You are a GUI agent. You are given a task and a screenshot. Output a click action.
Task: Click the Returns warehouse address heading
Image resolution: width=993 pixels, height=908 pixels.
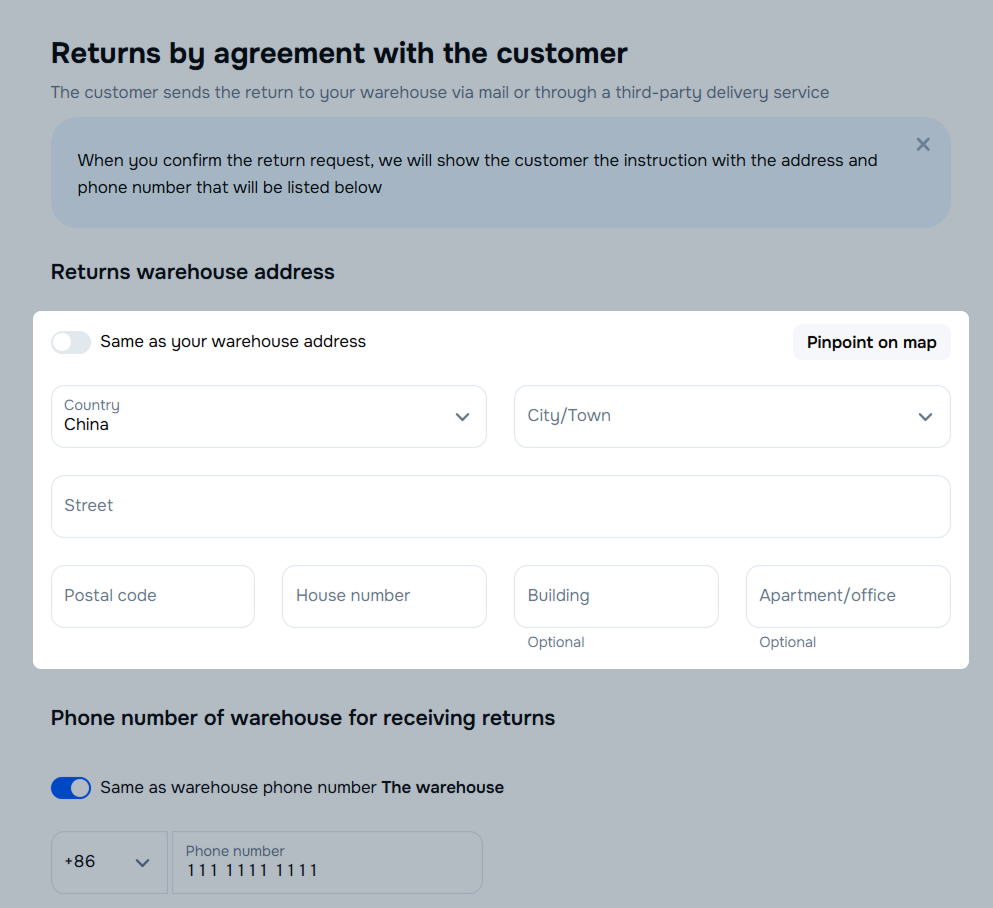click(193, 272)
